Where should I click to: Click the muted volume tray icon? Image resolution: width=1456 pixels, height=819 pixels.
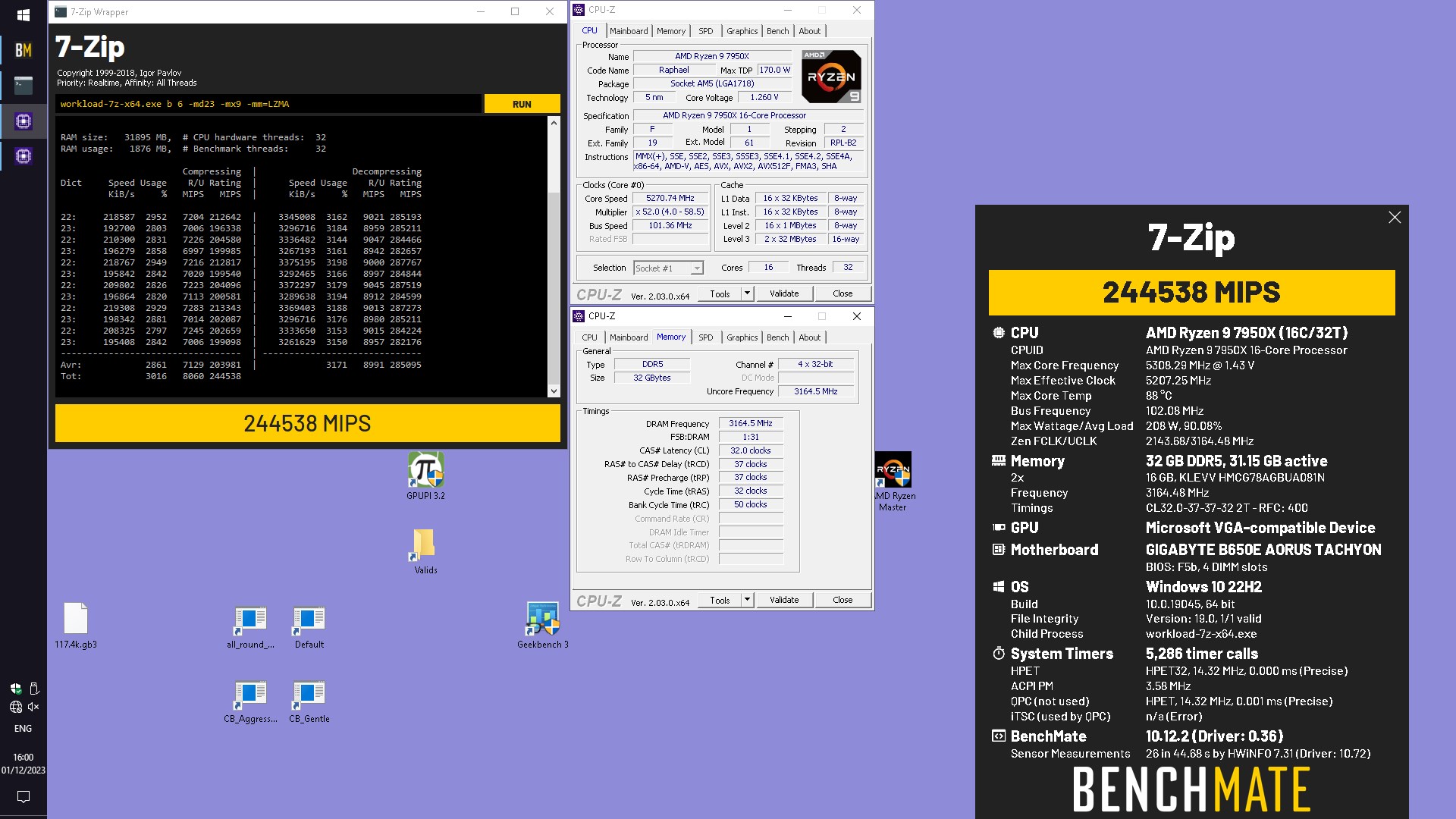point(33,707)
